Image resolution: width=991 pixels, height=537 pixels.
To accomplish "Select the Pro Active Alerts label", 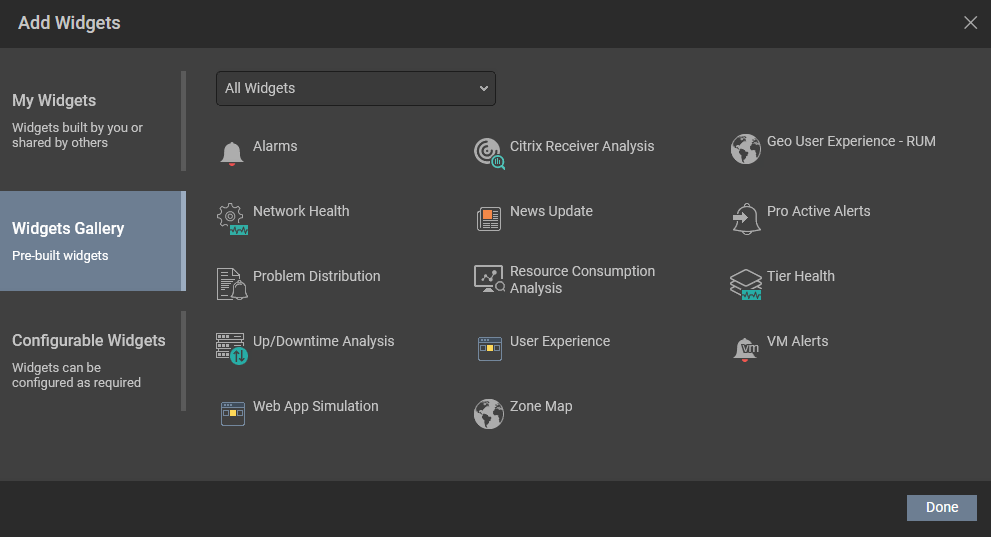I will 818,211.
